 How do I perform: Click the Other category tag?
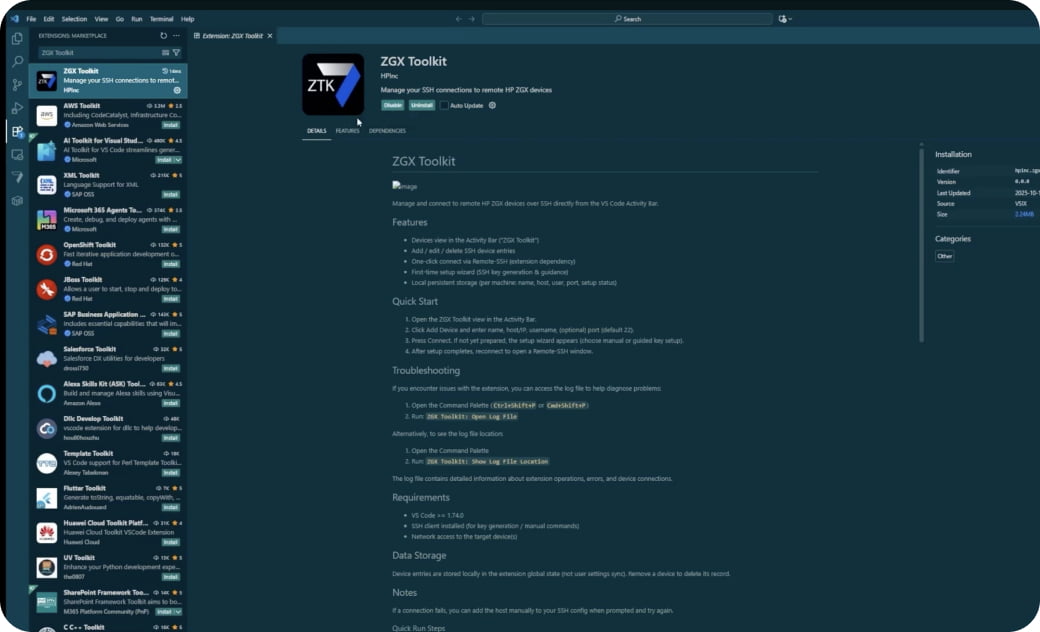click(944, 256)
